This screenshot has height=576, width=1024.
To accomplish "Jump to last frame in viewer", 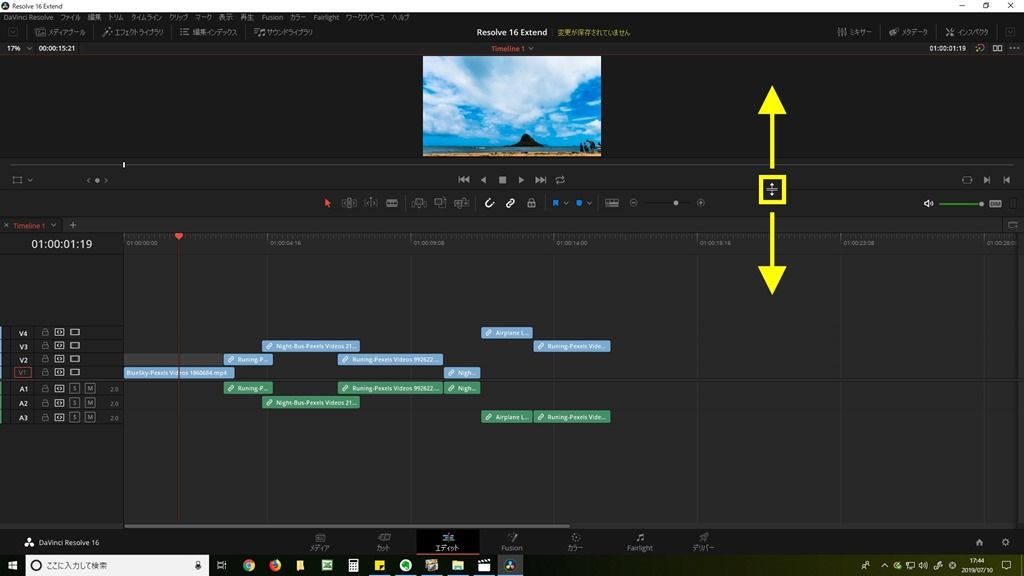I will [x=541, y=180].
